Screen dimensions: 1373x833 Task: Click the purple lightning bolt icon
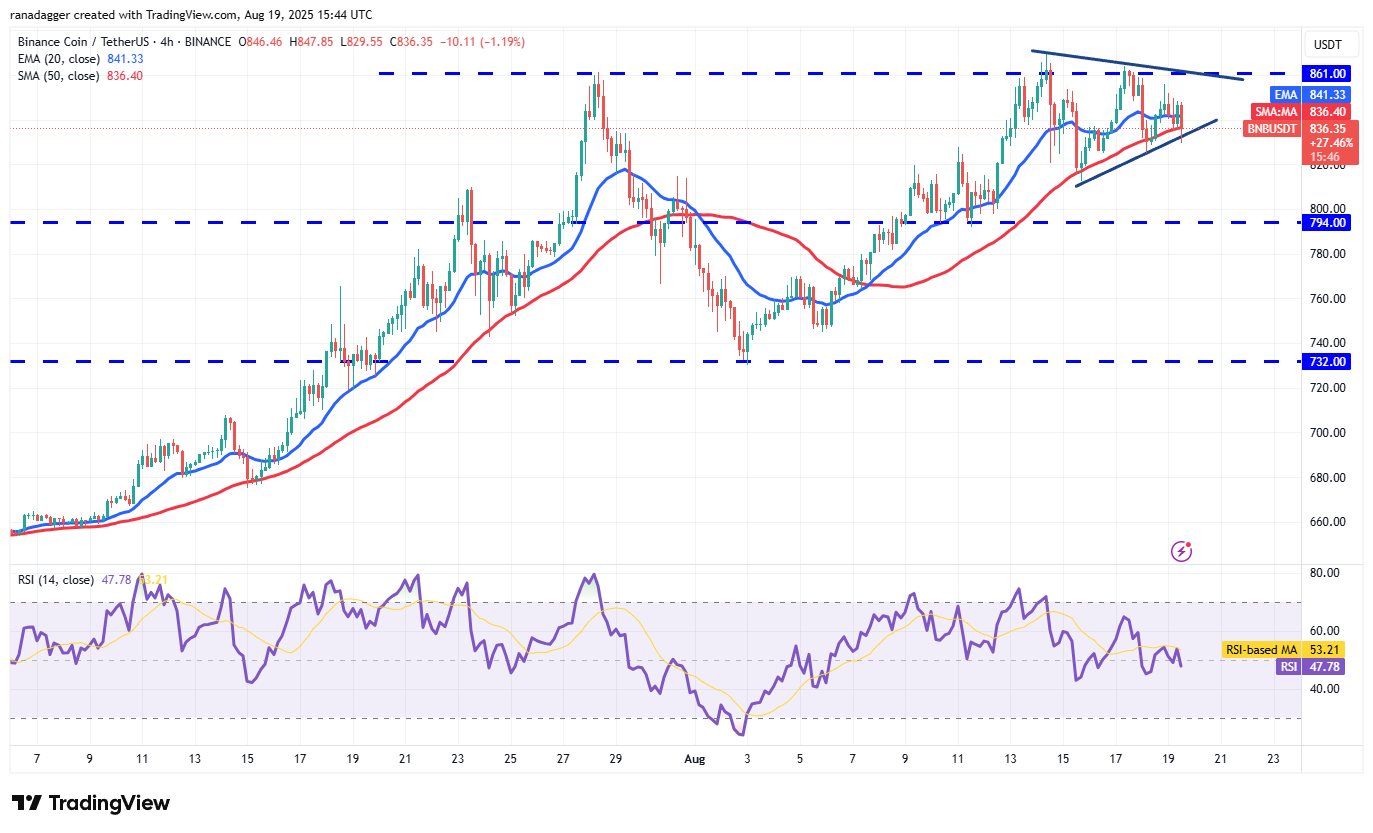pos(1181,551)
